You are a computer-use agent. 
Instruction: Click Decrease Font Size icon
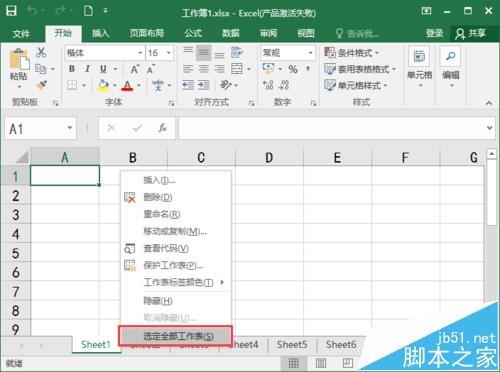click(x=150, y=69)
